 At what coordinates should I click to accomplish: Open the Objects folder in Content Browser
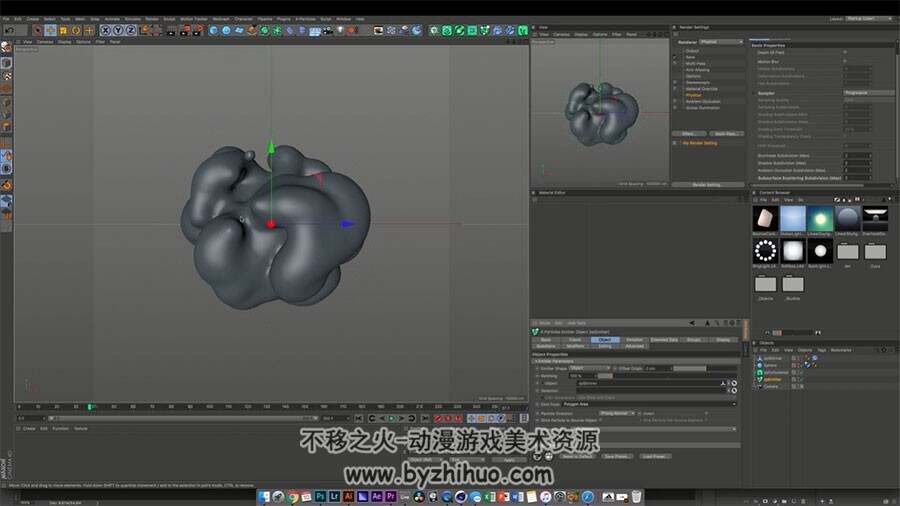765,284
